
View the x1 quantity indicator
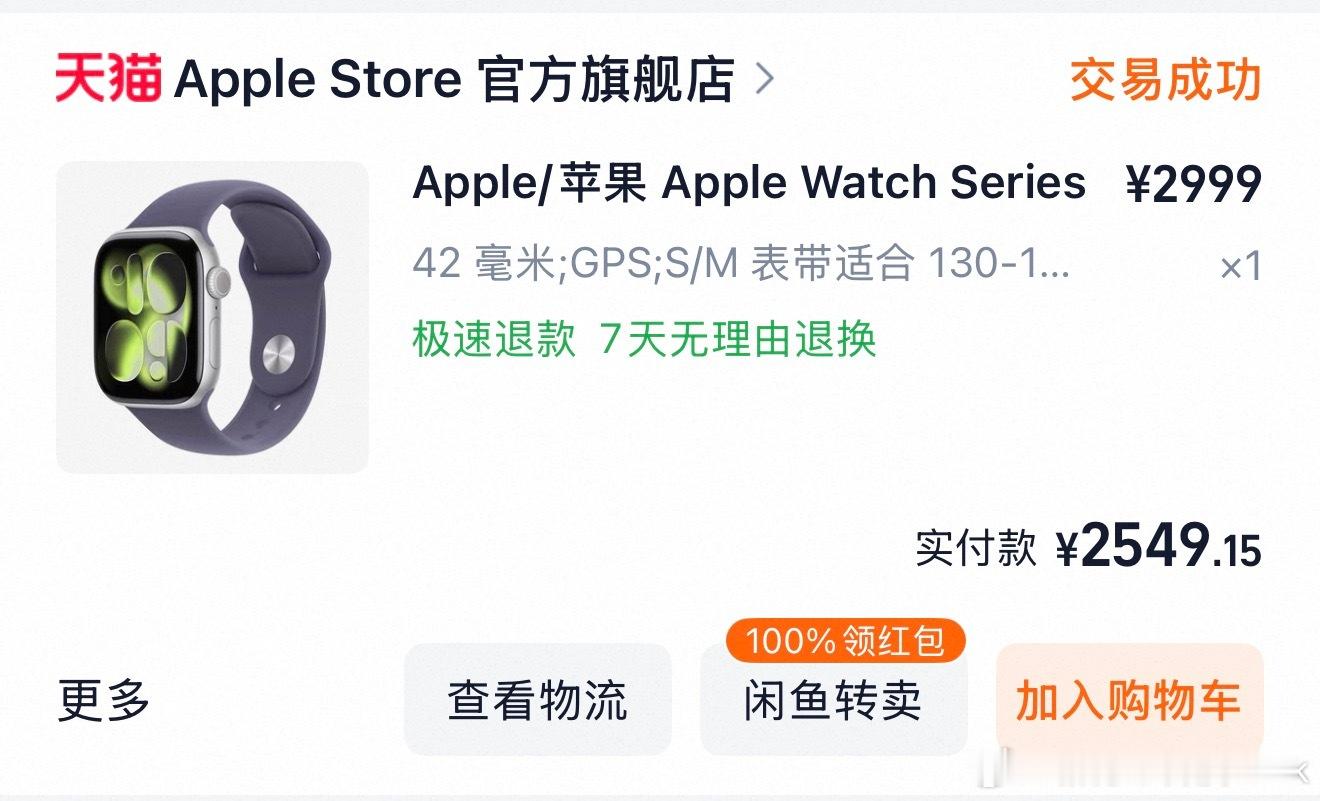(x=1241, y=267)
